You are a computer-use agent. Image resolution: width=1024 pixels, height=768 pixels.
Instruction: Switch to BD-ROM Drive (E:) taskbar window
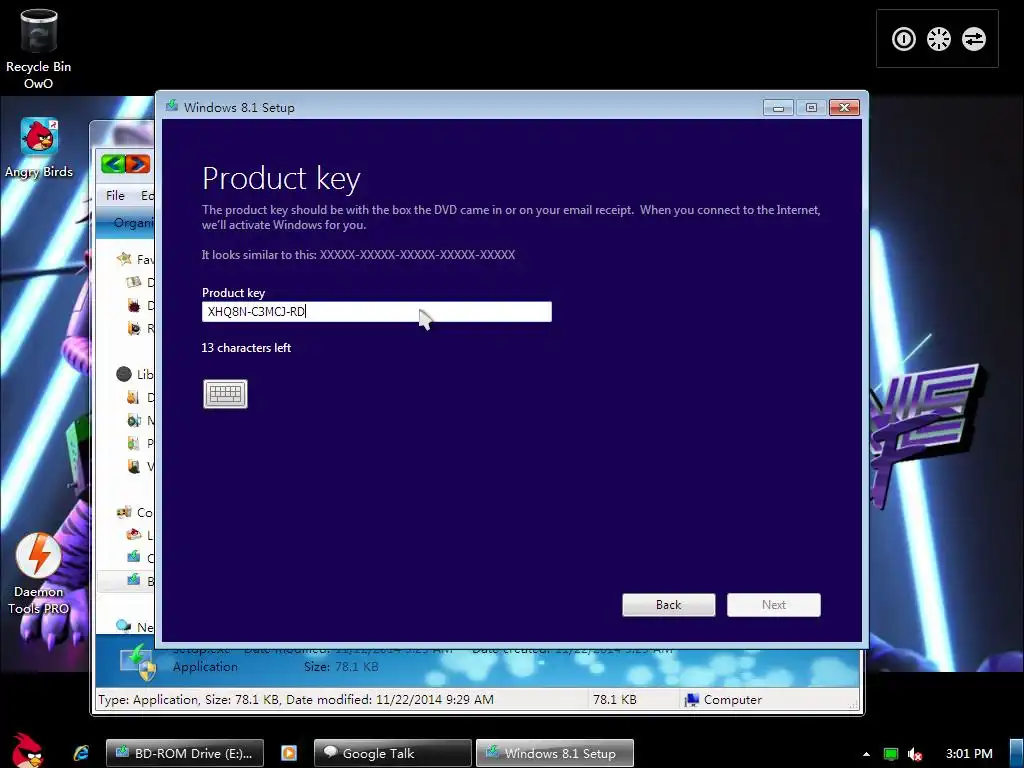(185, 753)
